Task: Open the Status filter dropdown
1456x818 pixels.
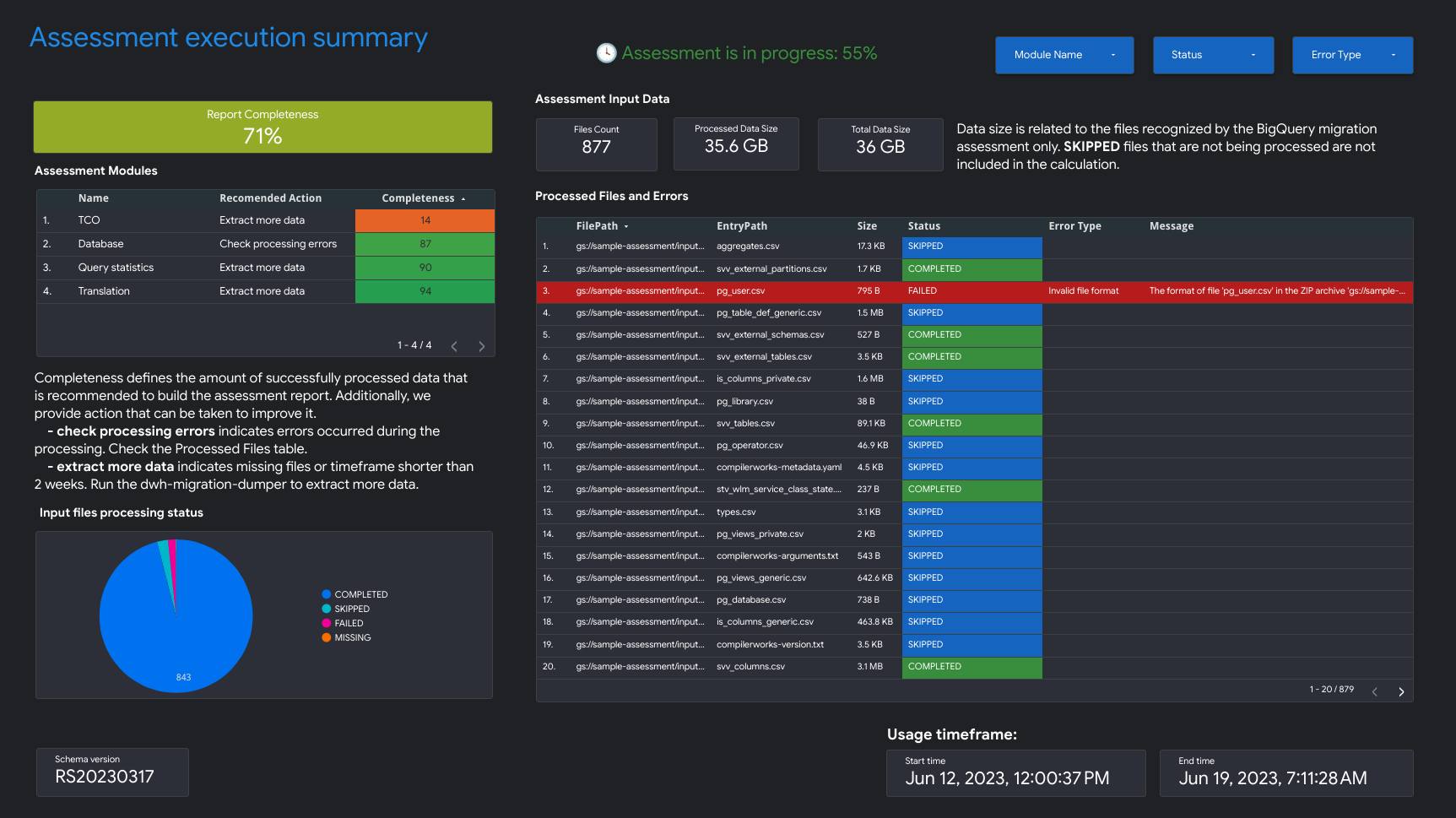Action: point(1213,55)
